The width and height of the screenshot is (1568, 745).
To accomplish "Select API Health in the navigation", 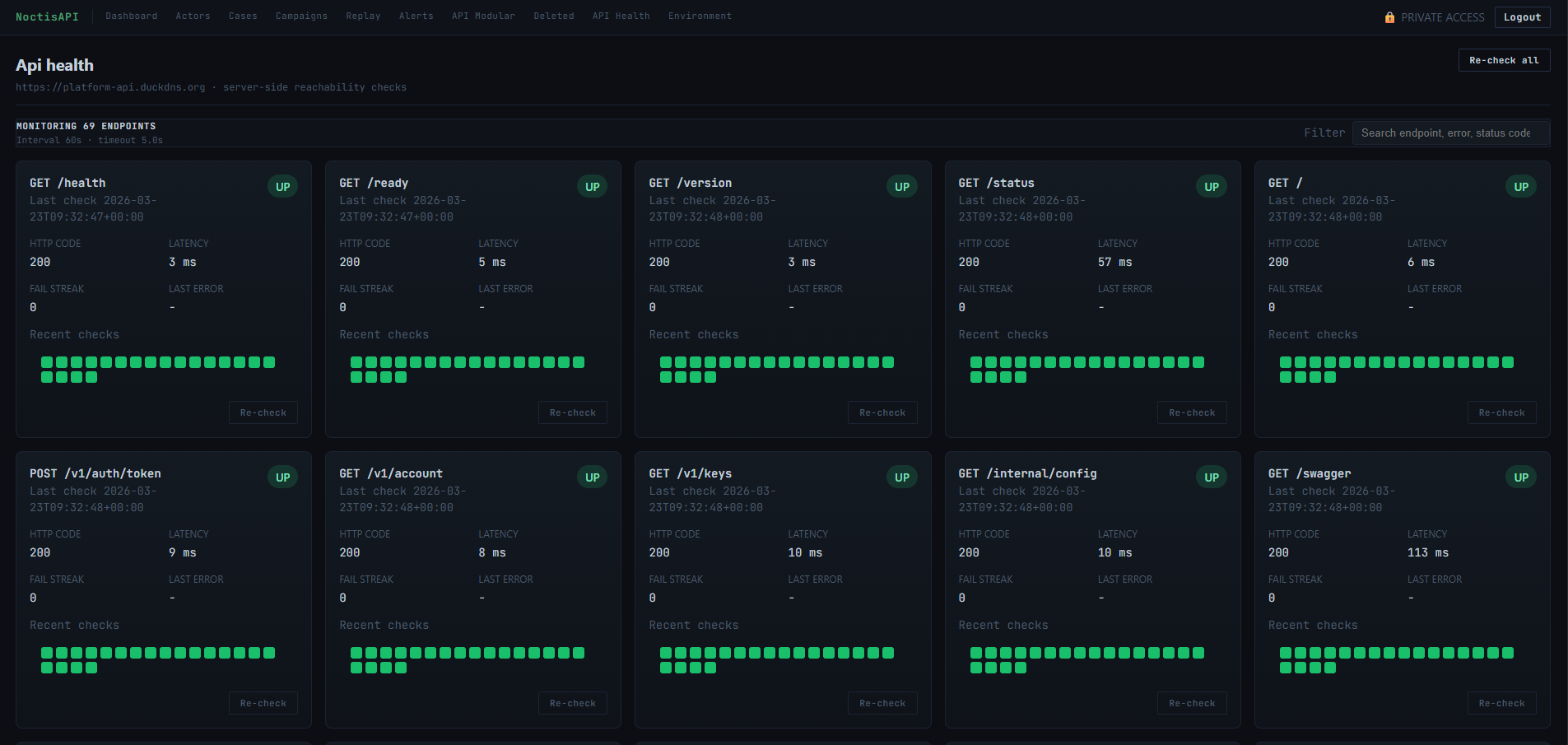I will click(x=621, y=16).
